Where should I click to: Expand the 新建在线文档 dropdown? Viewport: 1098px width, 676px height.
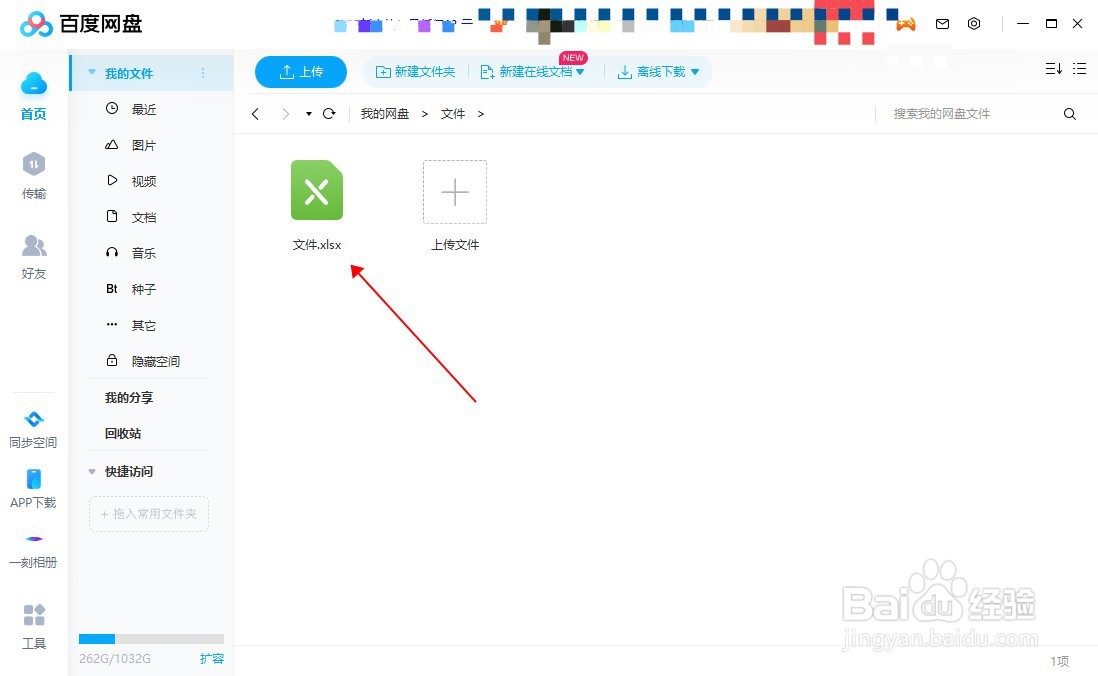(x=580, y=71)
